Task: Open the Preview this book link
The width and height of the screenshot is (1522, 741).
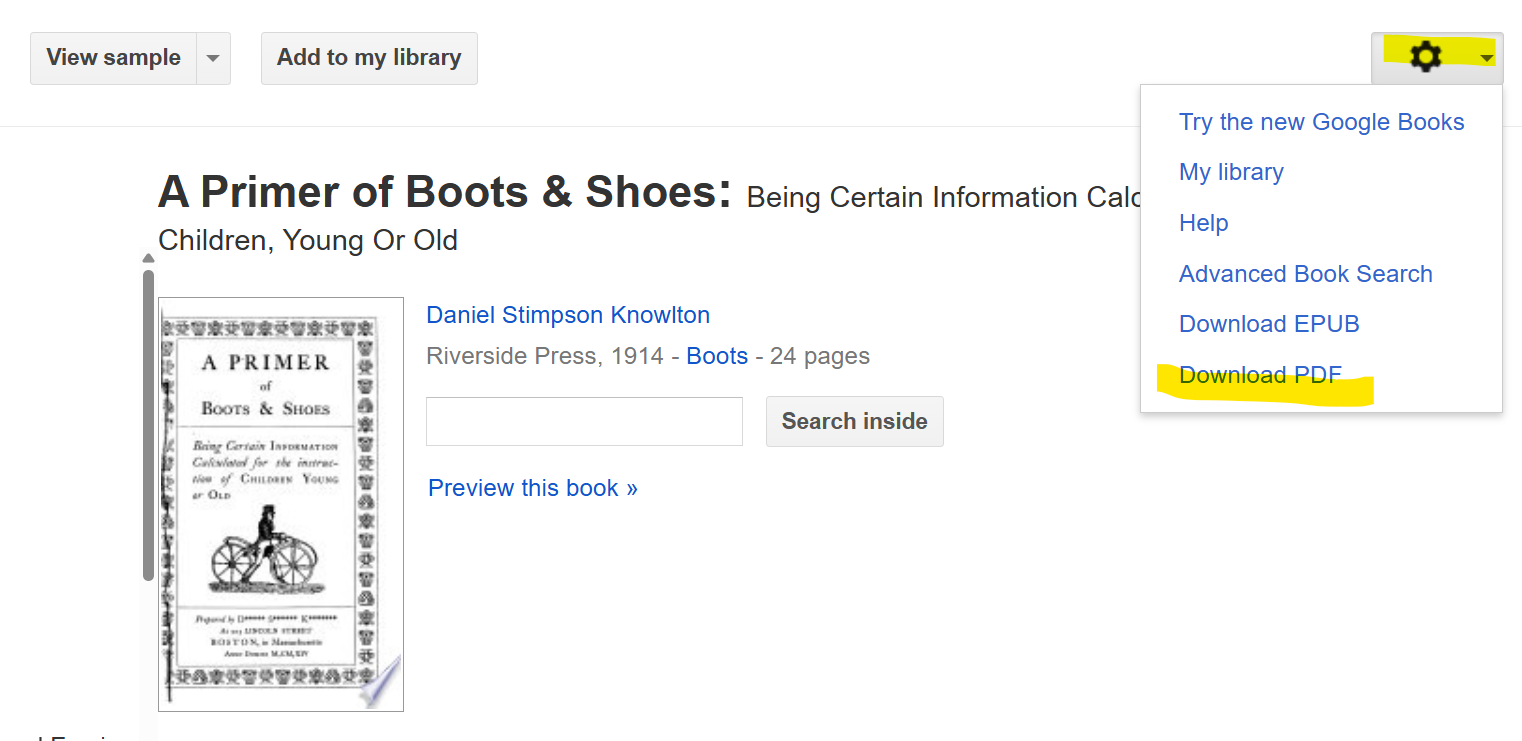Action: click(532, 488)
